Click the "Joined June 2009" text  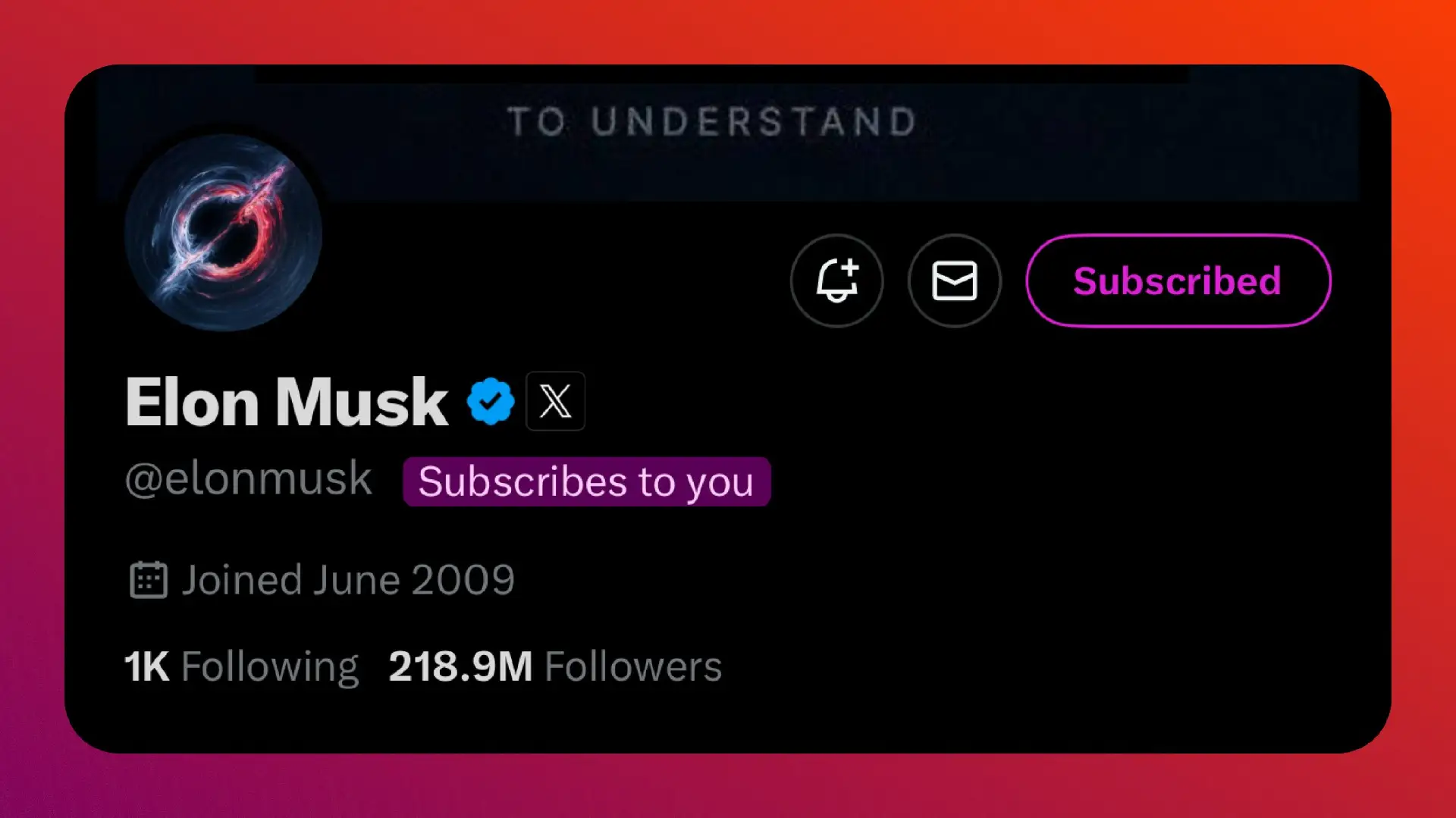(348, 580)
